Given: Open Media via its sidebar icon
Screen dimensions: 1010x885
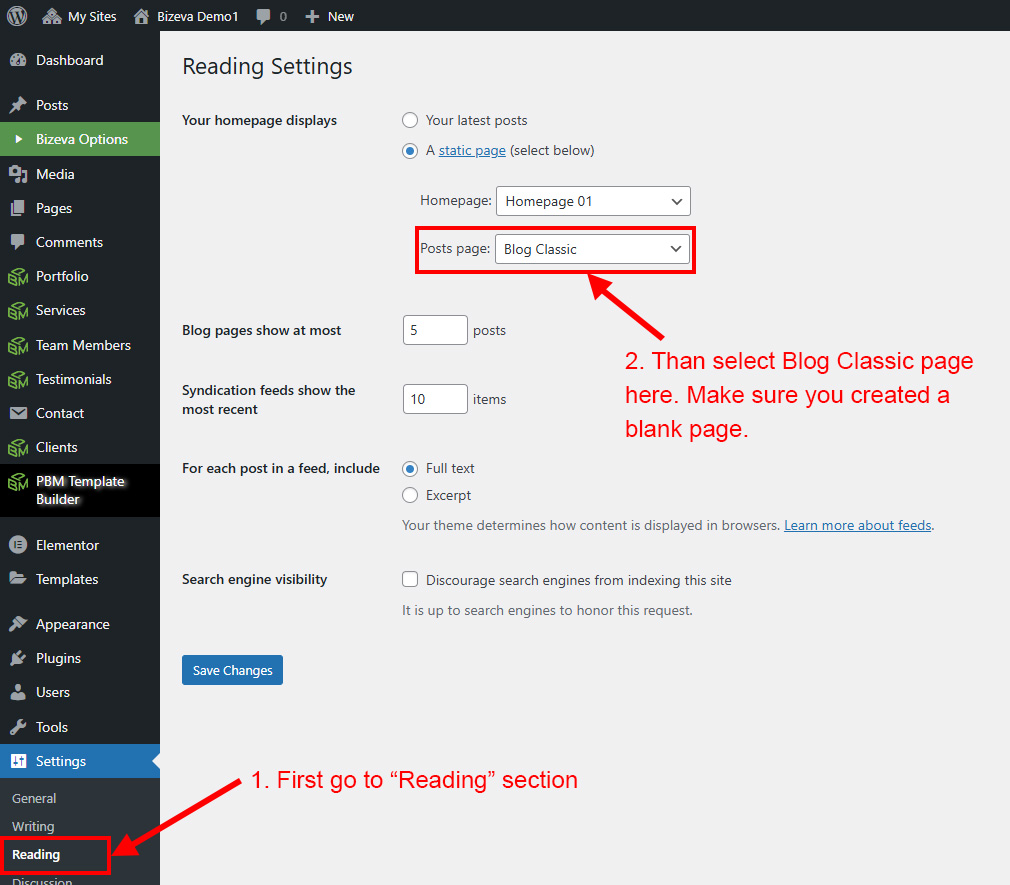Looking at the screenshot, I should click(x=18, y=174).
